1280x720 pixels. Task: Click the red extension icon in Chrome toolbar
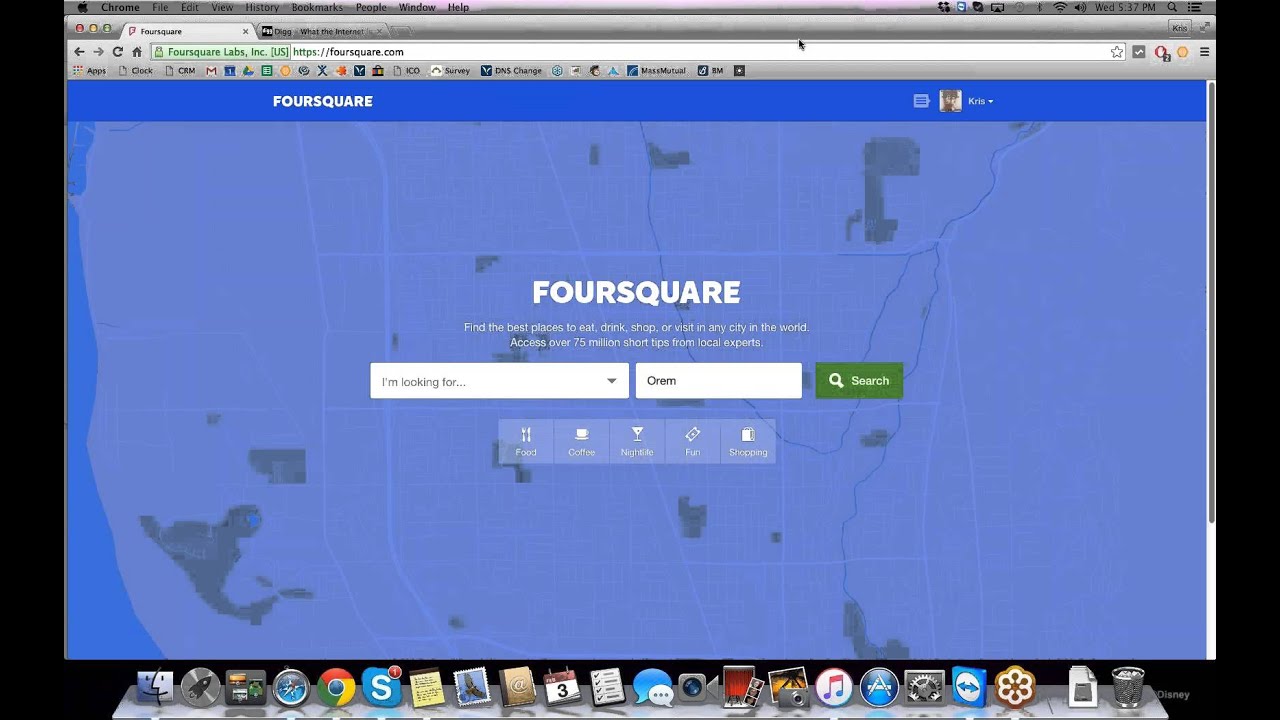coord(1161,52)
